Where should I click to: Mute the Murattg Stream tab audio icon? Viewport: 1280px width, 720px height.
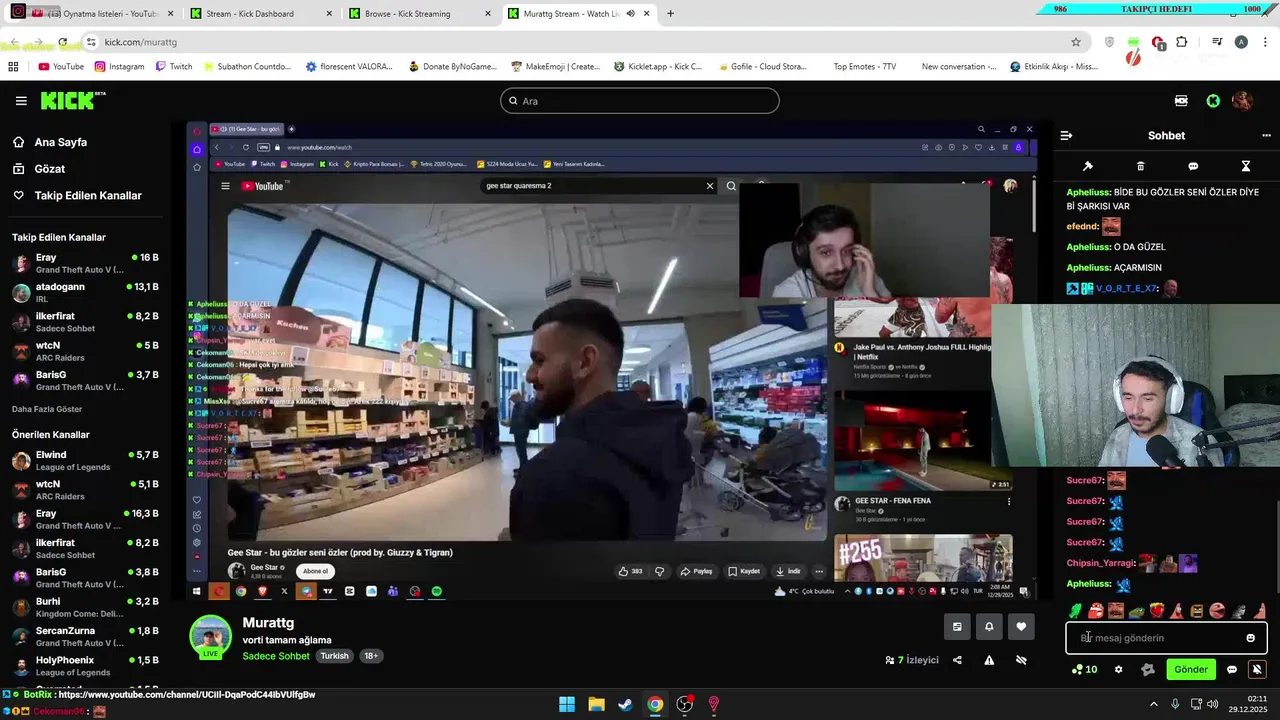tap(630, 14)
